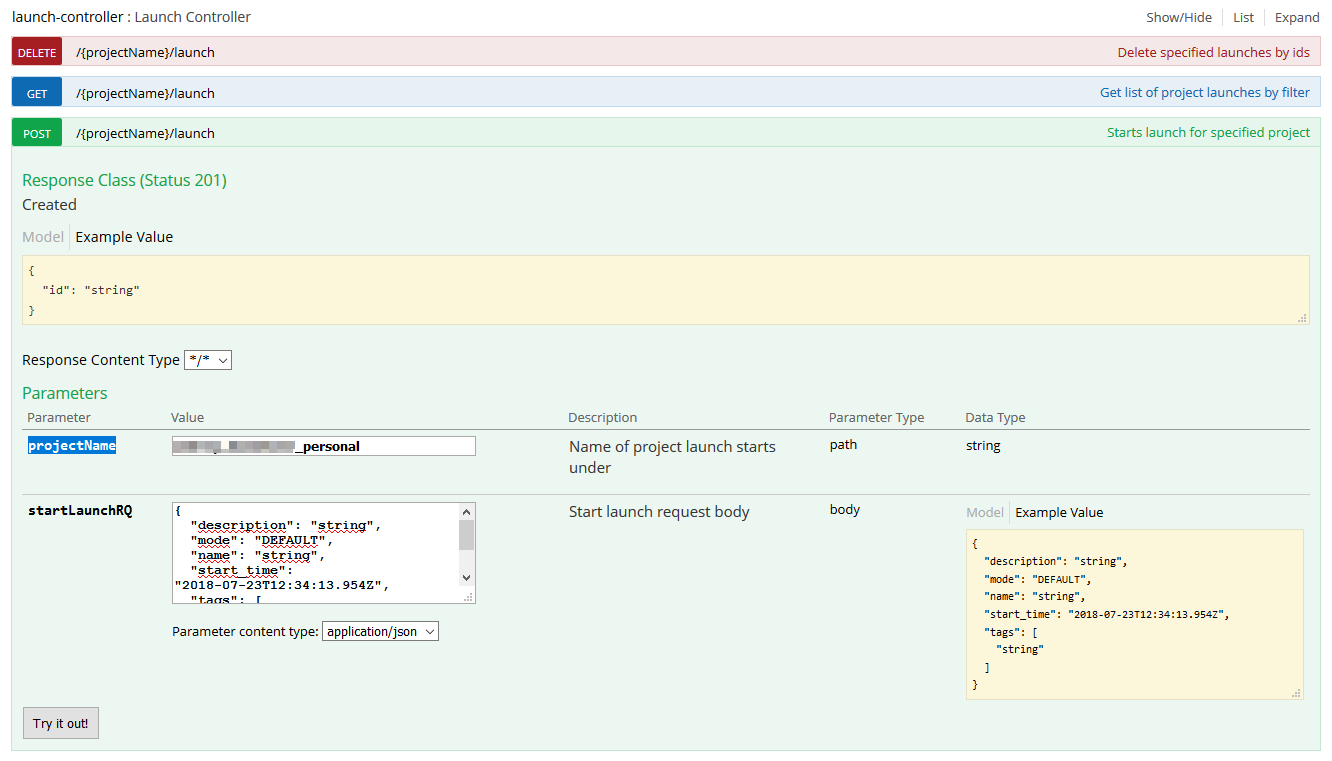
Task: Open 'Starts launch for specified project' operation
Action: click(1208, 132)
